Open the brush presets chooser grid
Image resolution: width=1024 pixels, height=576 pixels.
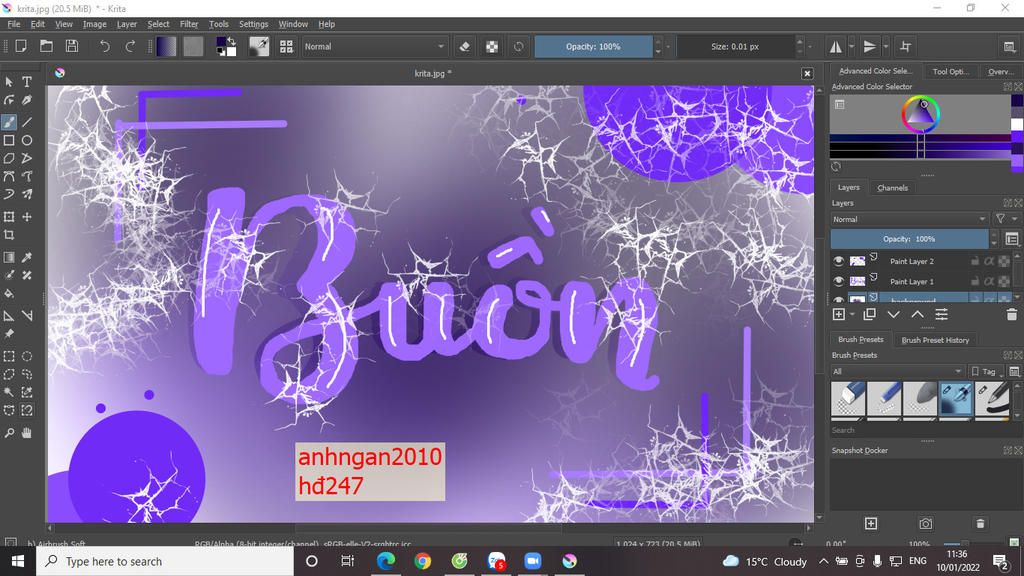[x=286, y=46]
